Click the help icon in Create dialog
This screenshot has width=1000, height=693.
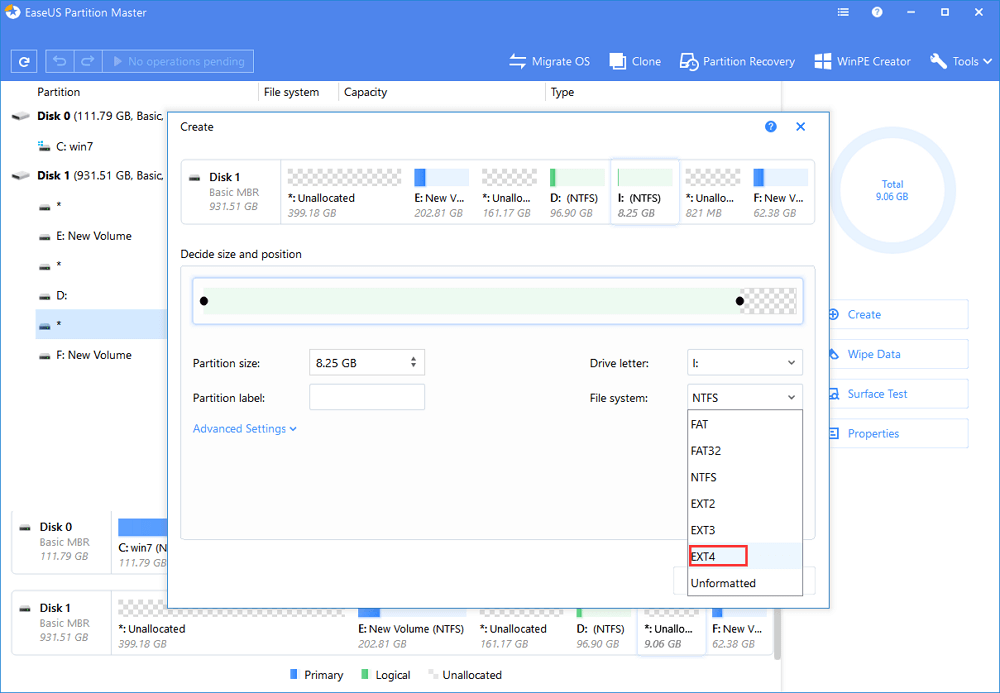point(771,127)
